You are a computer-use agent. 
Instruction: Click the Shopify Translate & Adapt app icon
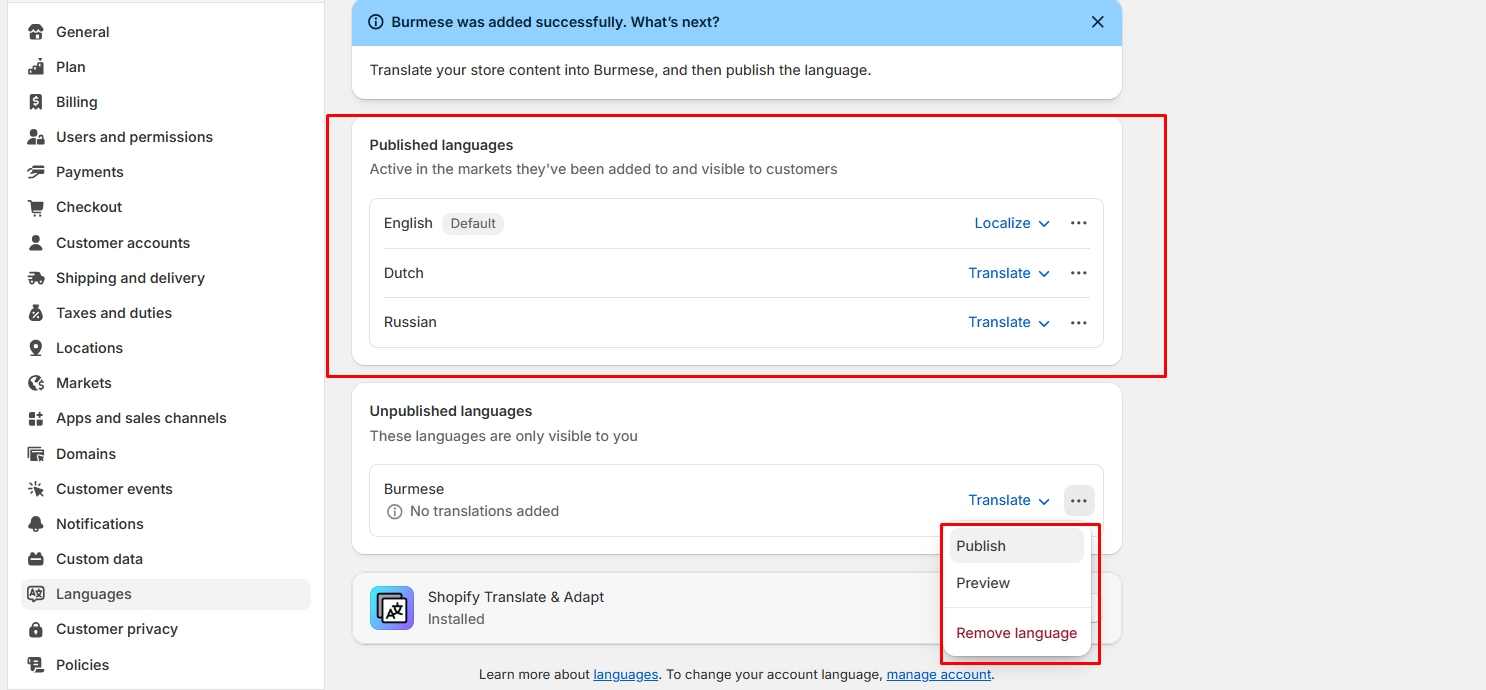[x=392, y=608]
